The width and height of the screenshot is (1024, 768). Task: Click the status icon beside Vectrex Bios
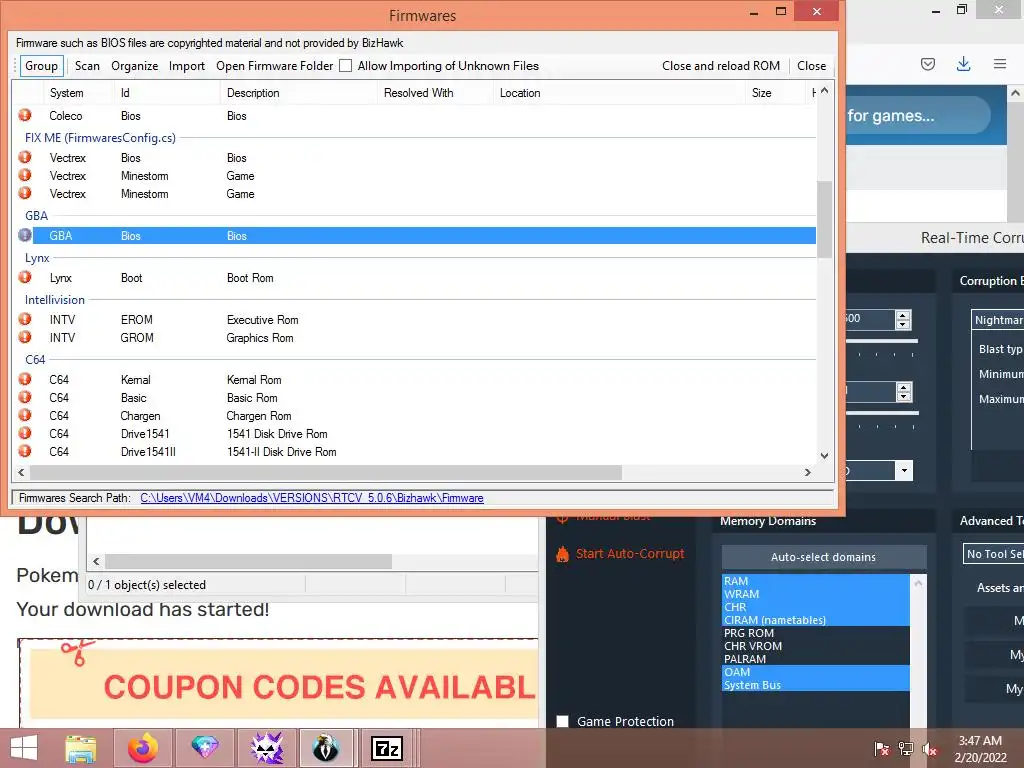[x=25, y=157]
